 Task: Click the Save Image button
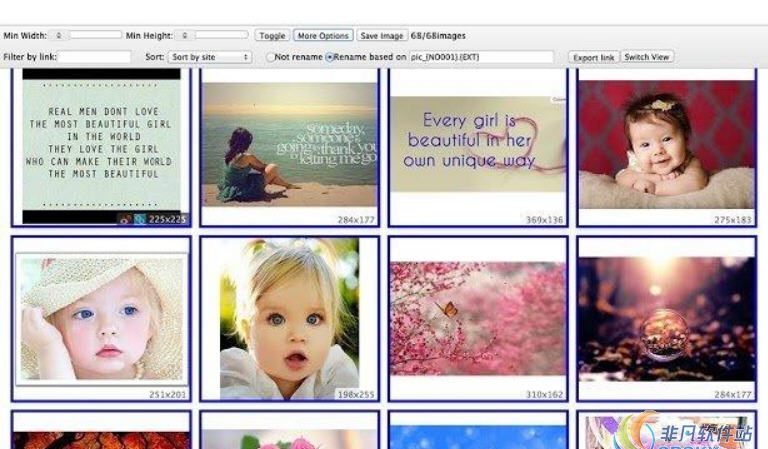(381, 35)
